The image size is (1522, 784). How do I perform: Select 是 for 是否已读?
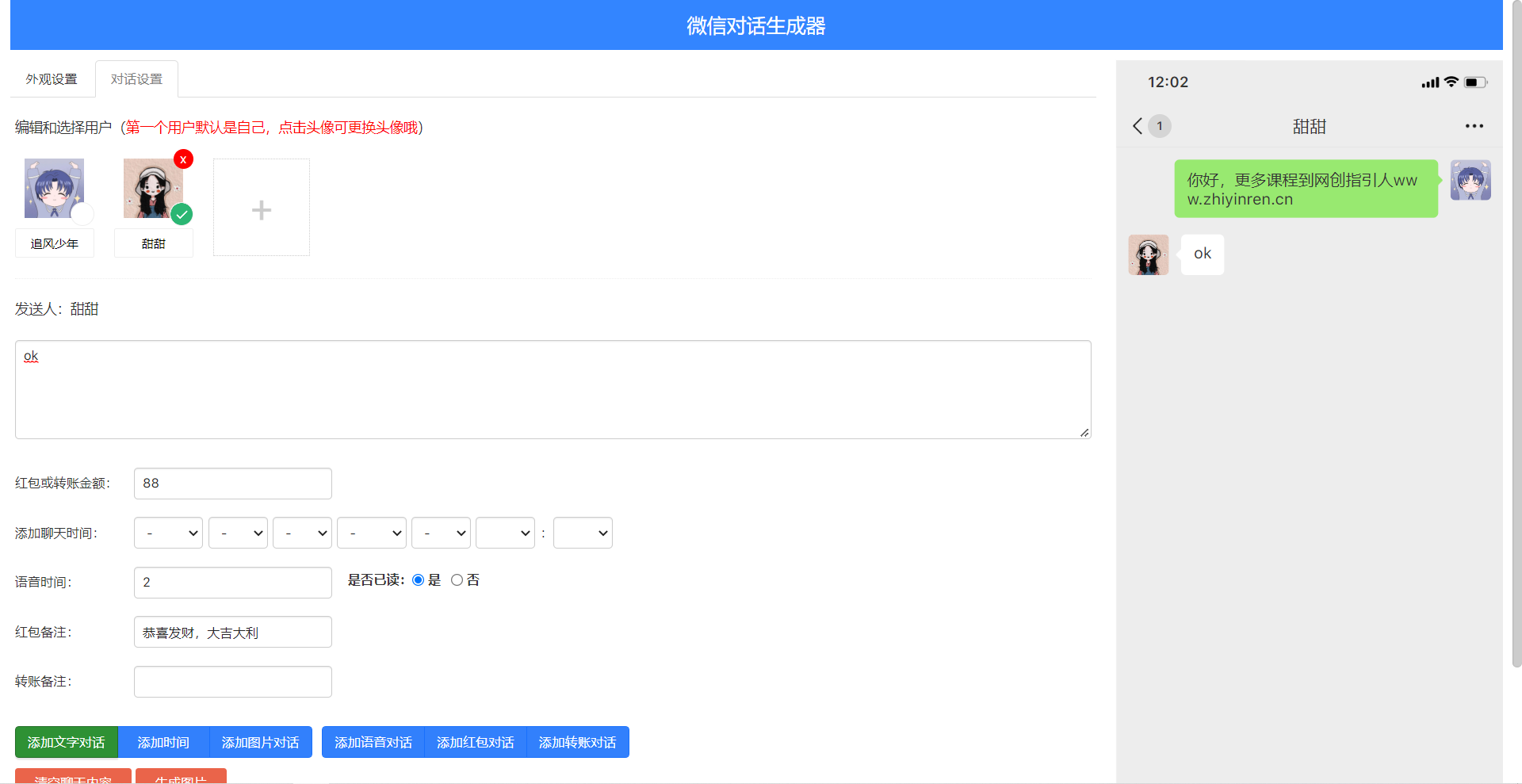point(418,580)
